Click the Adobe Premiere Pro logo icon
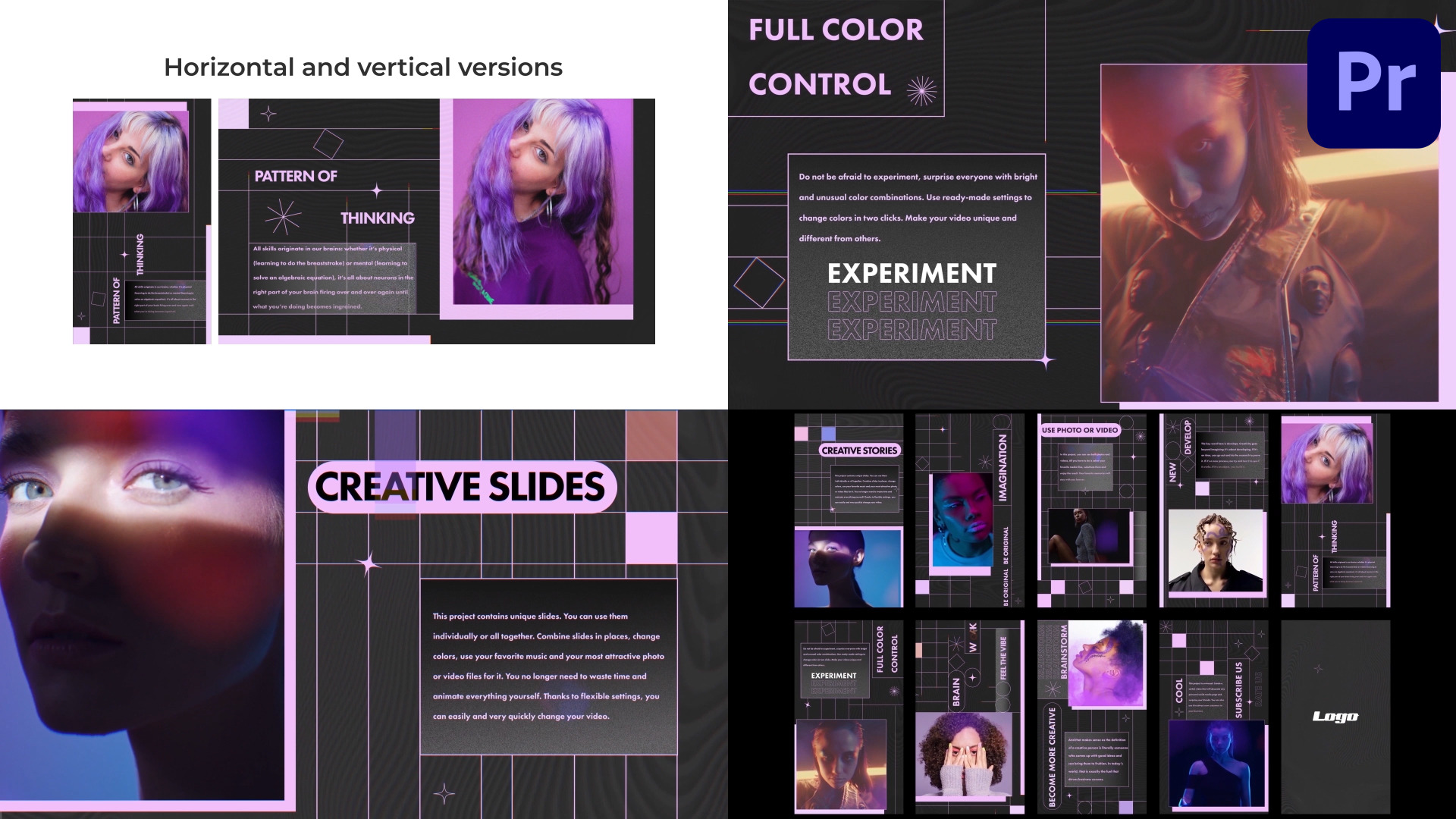Screen dimensions: 1456x819 (x=1373, y=83)
